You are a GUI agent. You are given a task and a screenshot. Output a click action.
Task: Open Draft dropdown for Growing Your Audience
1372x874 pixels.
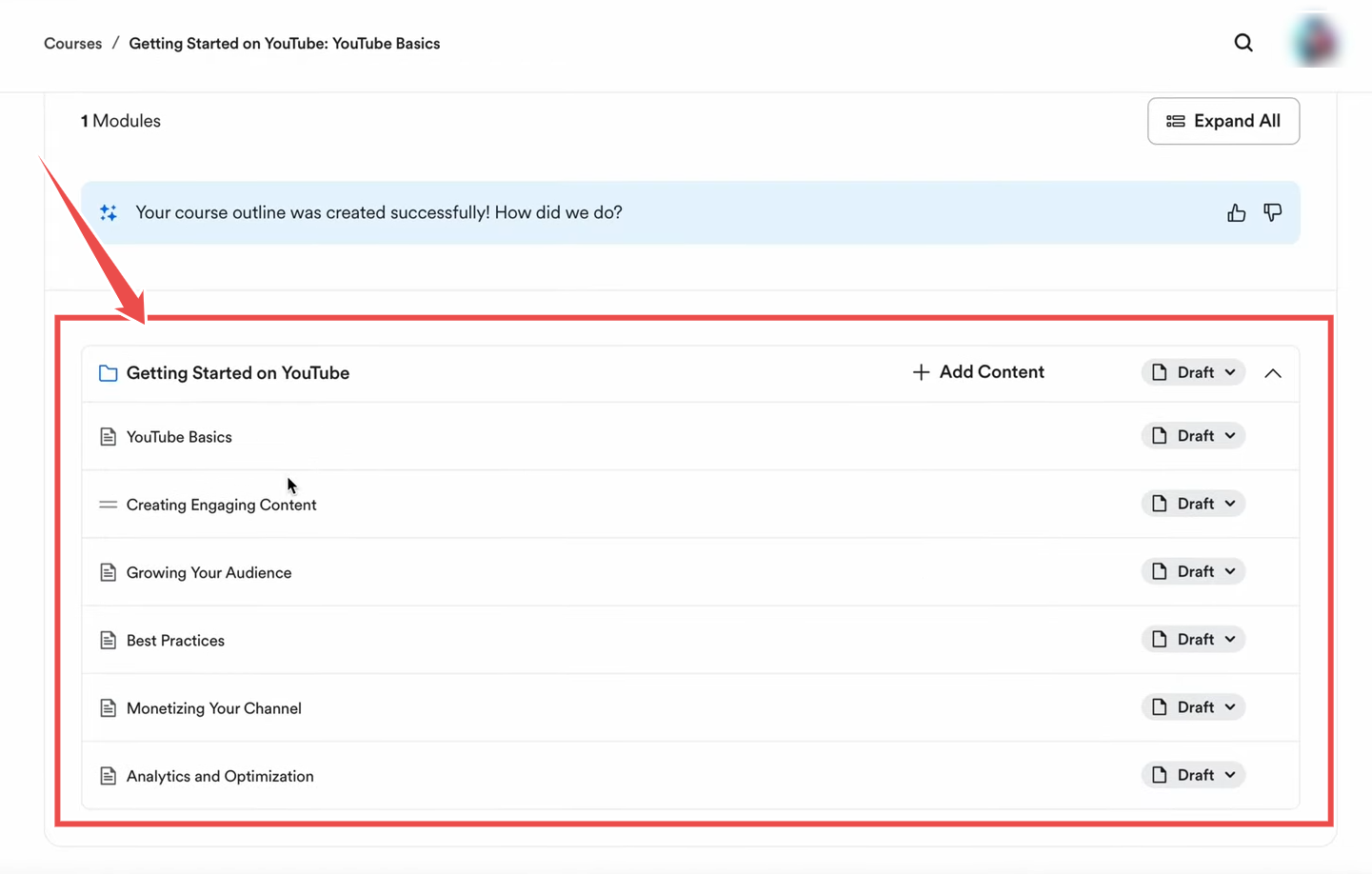(x=1193, y=571)
